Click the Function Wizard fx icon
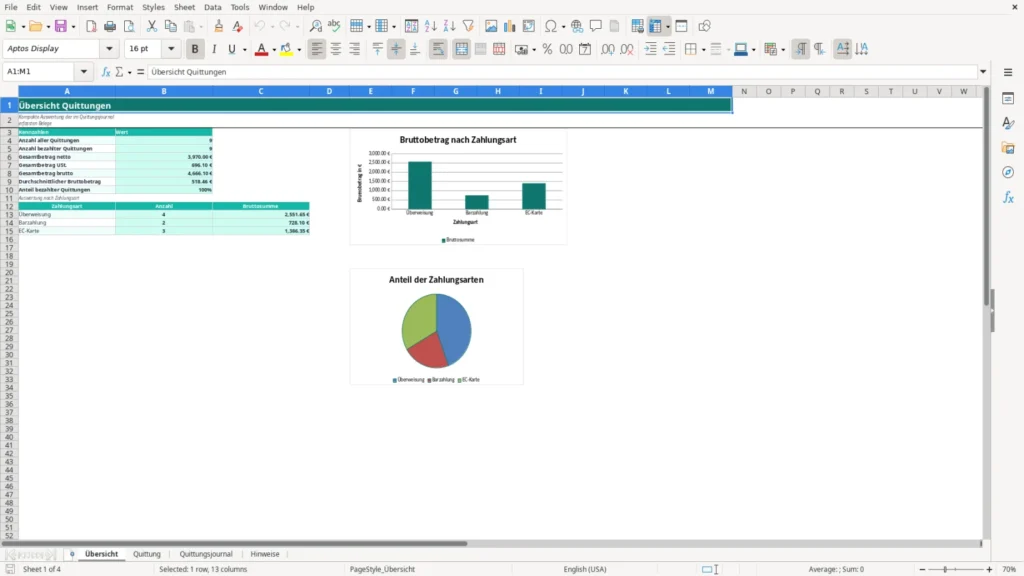 (106, 72)
